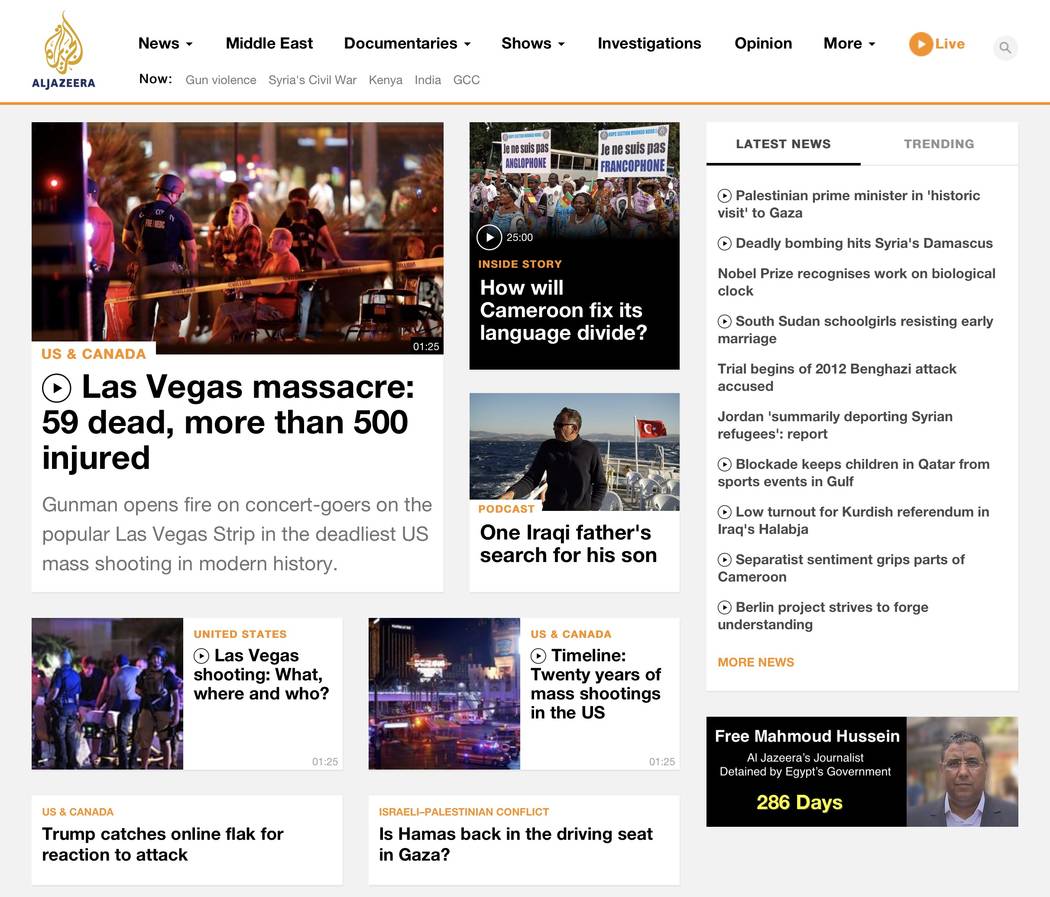The height and width of the screenshot is (897, 1050).
Task: Open the Middle East section
Action: [269, 44]
